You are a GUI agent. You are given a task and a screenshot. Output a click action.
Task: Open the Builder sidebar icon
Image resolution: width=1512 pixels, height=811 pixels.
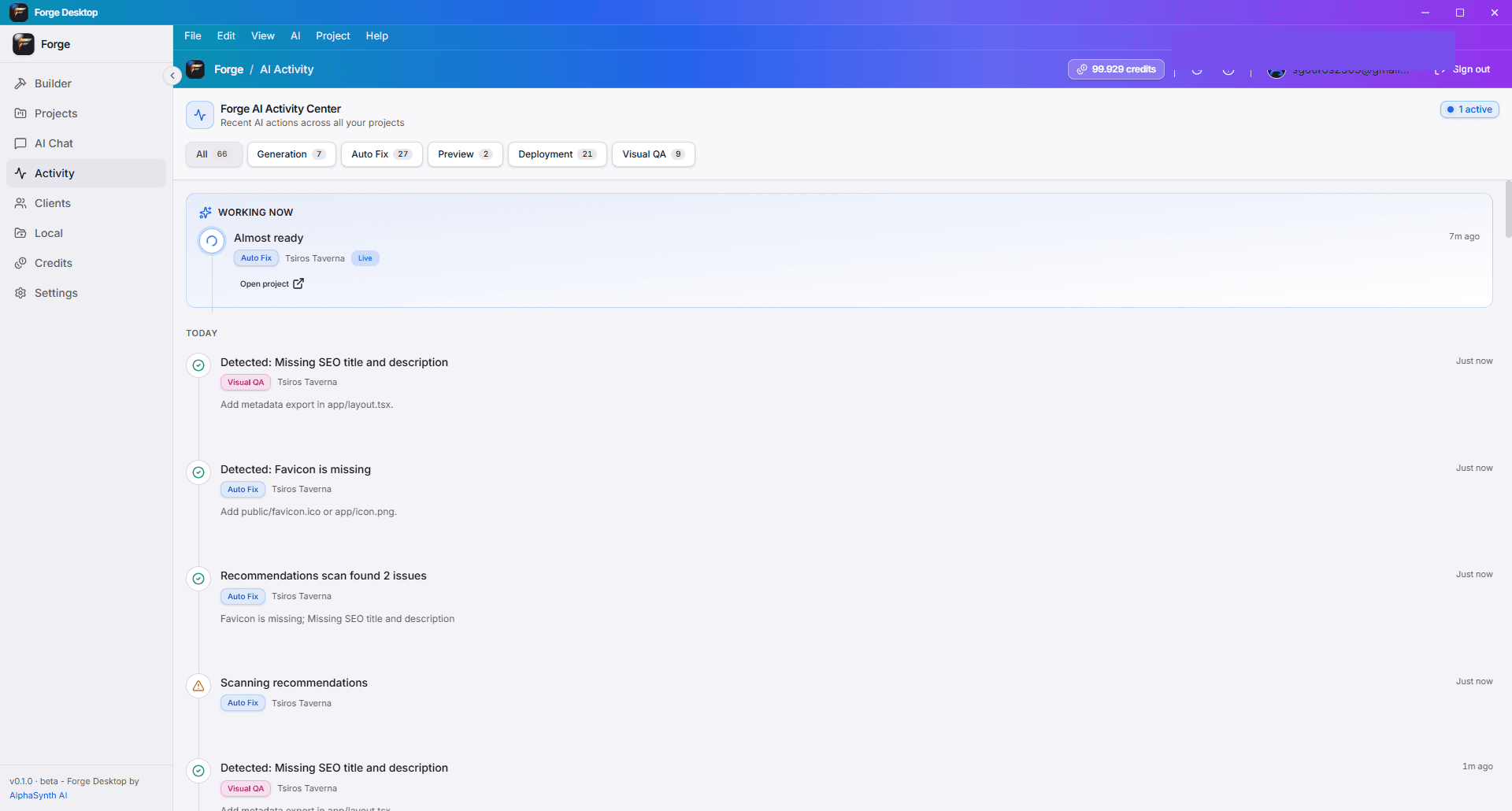20,83
